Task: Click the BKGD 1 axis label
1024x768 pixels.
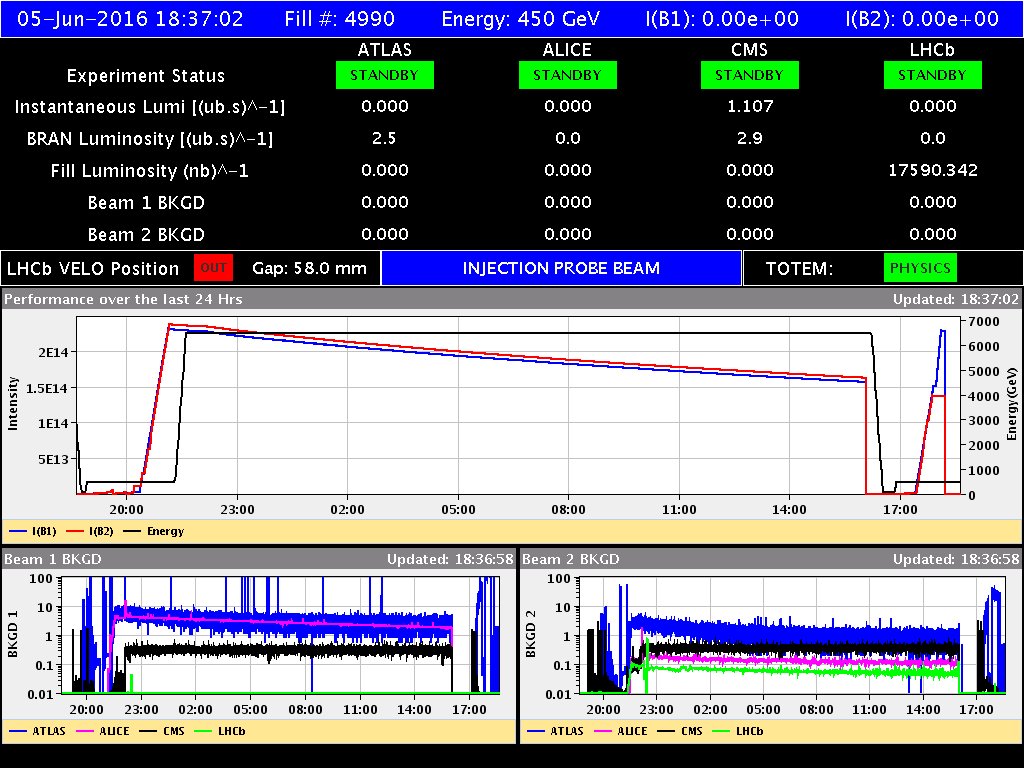Action: point(12,633)
